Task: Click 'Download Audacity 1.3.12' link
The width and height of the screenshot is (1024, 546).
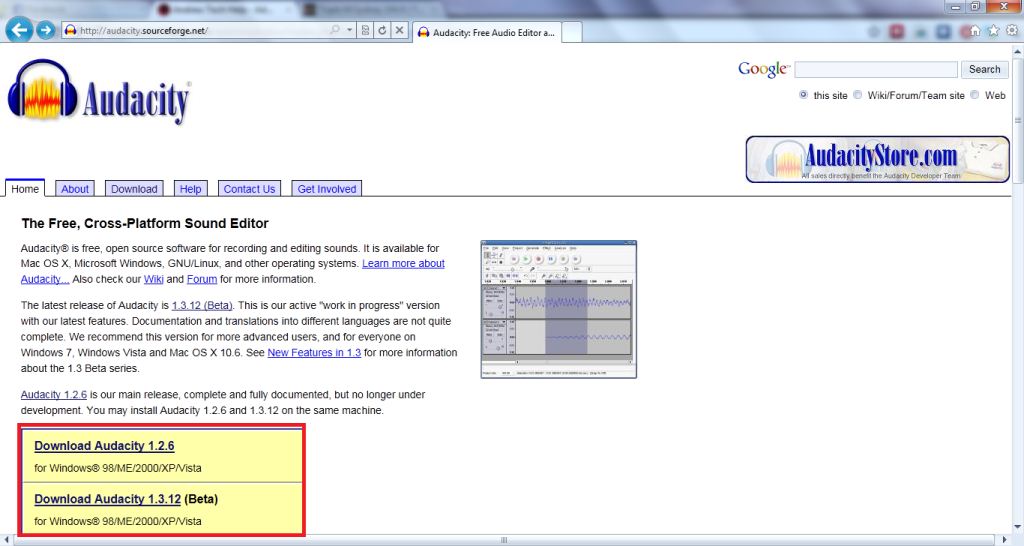Action: click(x=107, y=499)
